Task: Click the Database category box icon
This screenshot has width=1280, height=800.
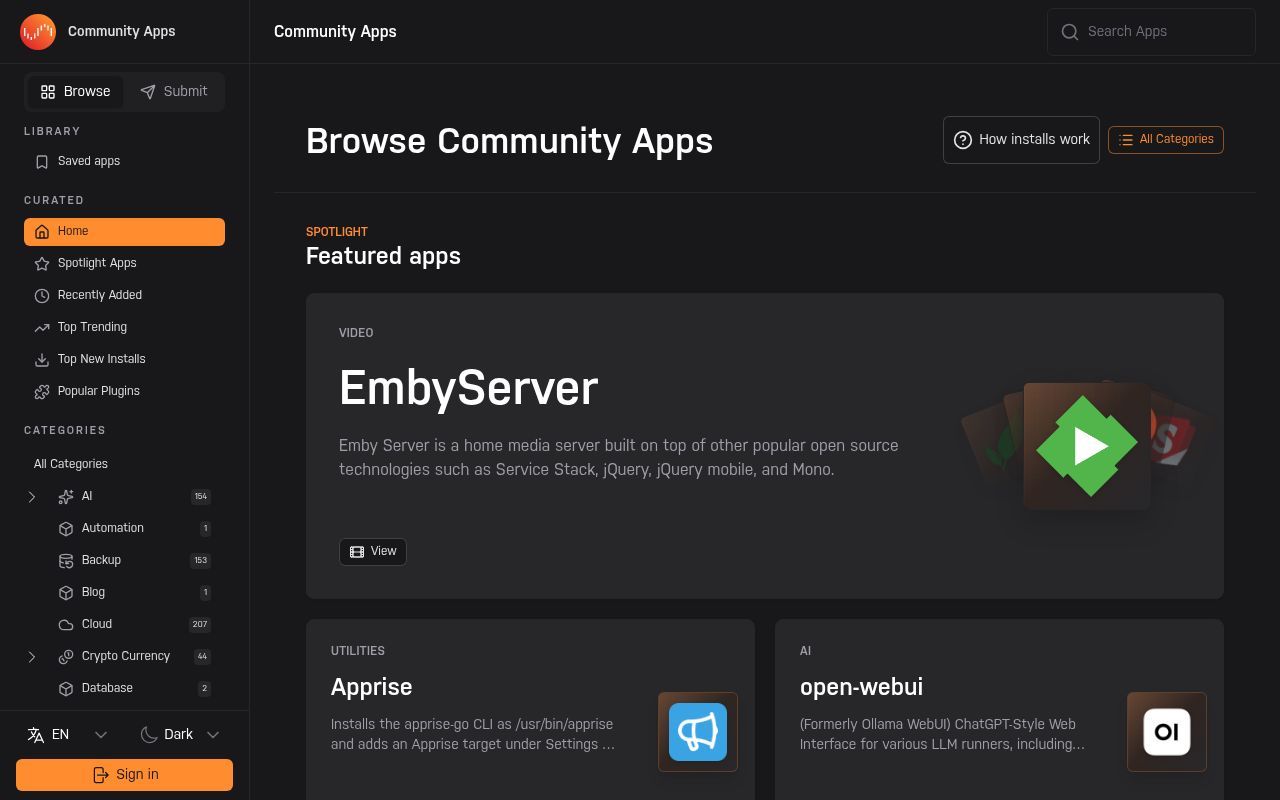Action: 66,689
